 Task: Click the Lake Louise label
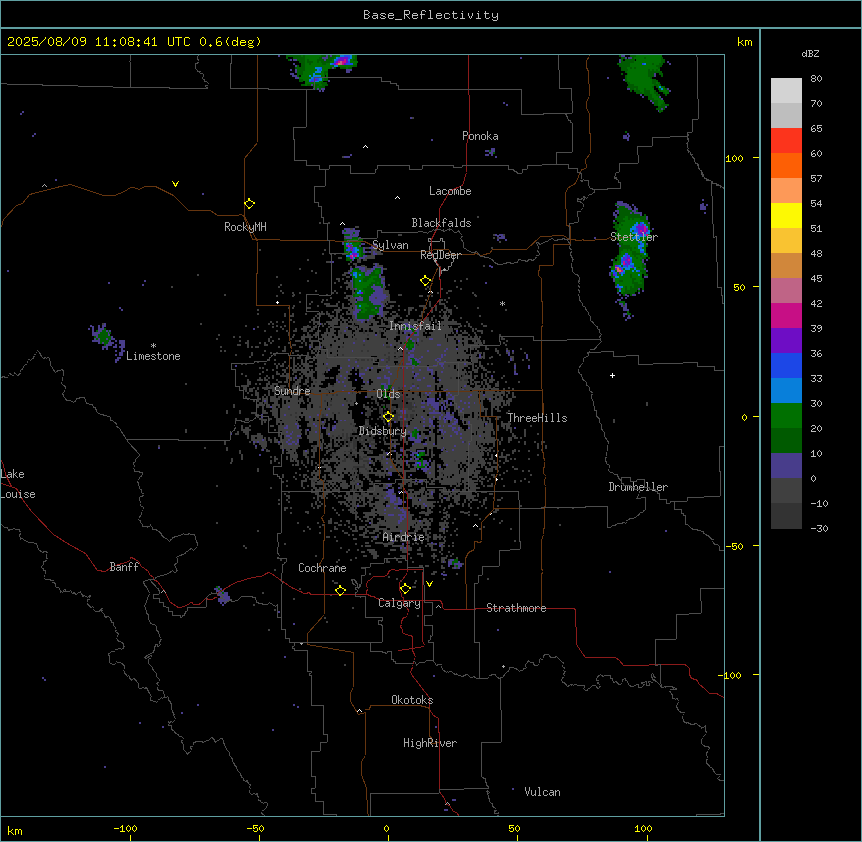tap(18, 484)
